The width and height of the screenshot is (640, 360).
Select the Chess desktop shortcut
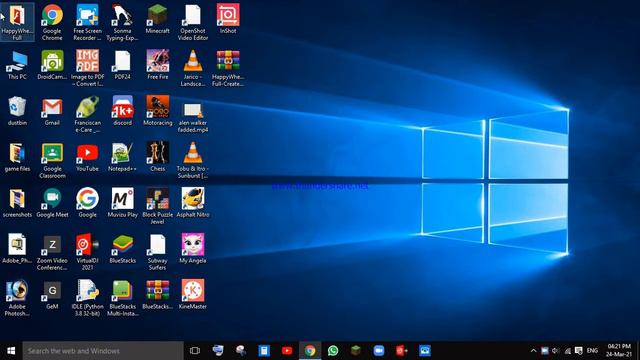(x=158, y=157)
